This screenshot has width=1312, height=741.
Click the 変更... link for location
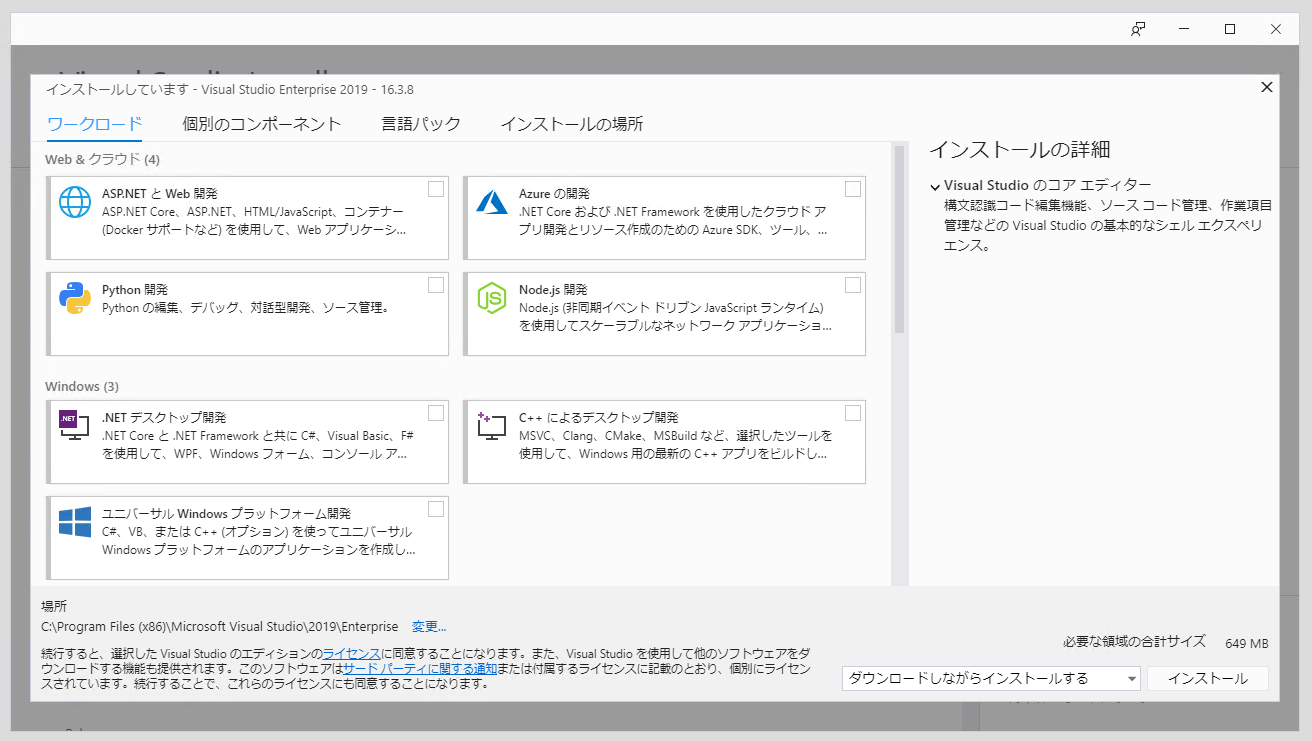(x=429, y=627)
